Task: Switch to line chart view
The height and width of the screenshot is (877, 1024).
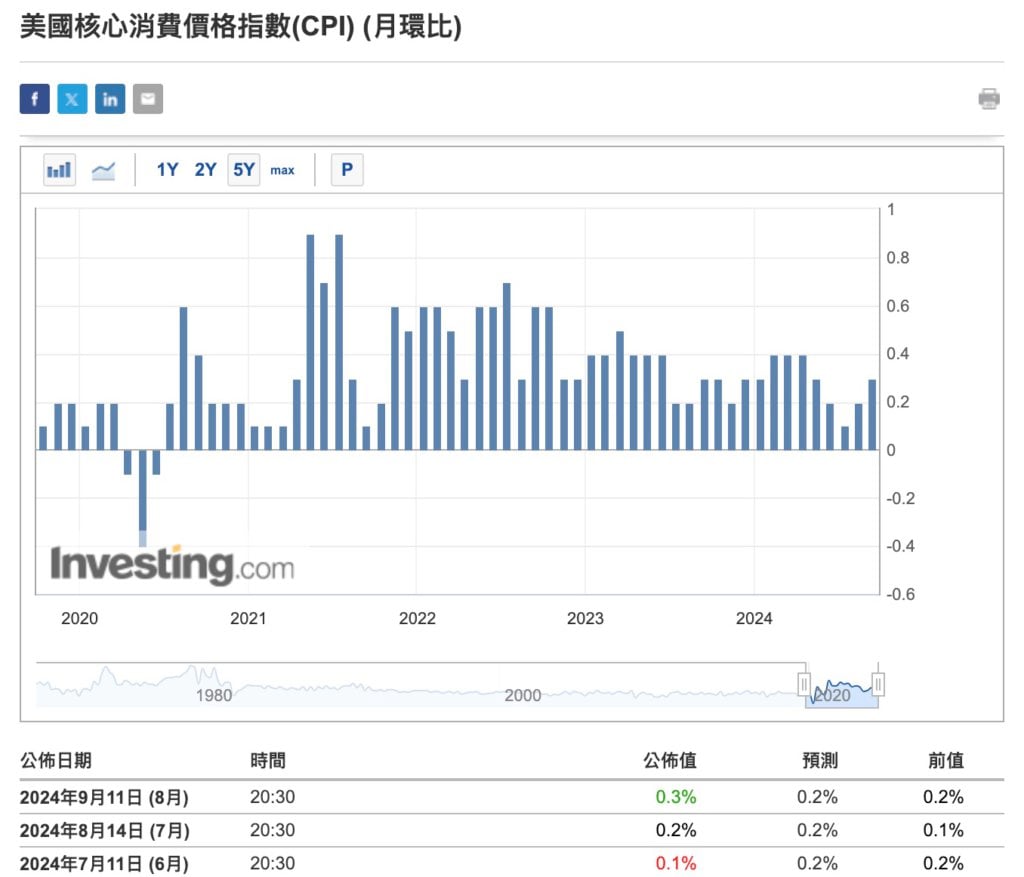Action: [x=103, y=170]
